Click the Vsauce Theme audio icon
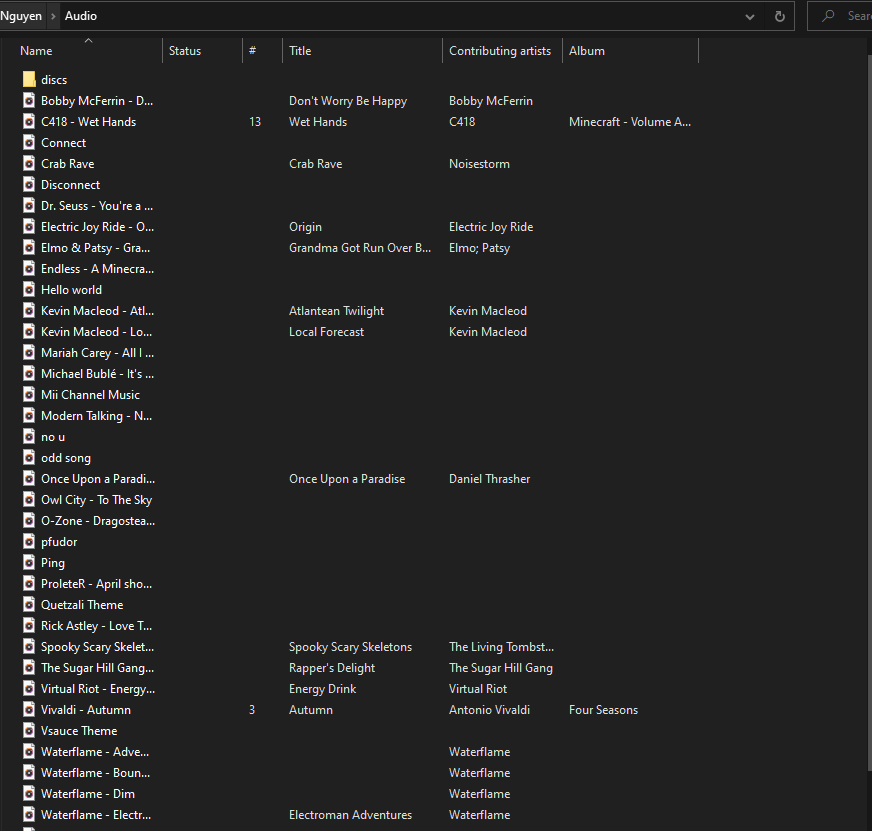The width and height of the screenshot is (872, 831). [29, 731]
